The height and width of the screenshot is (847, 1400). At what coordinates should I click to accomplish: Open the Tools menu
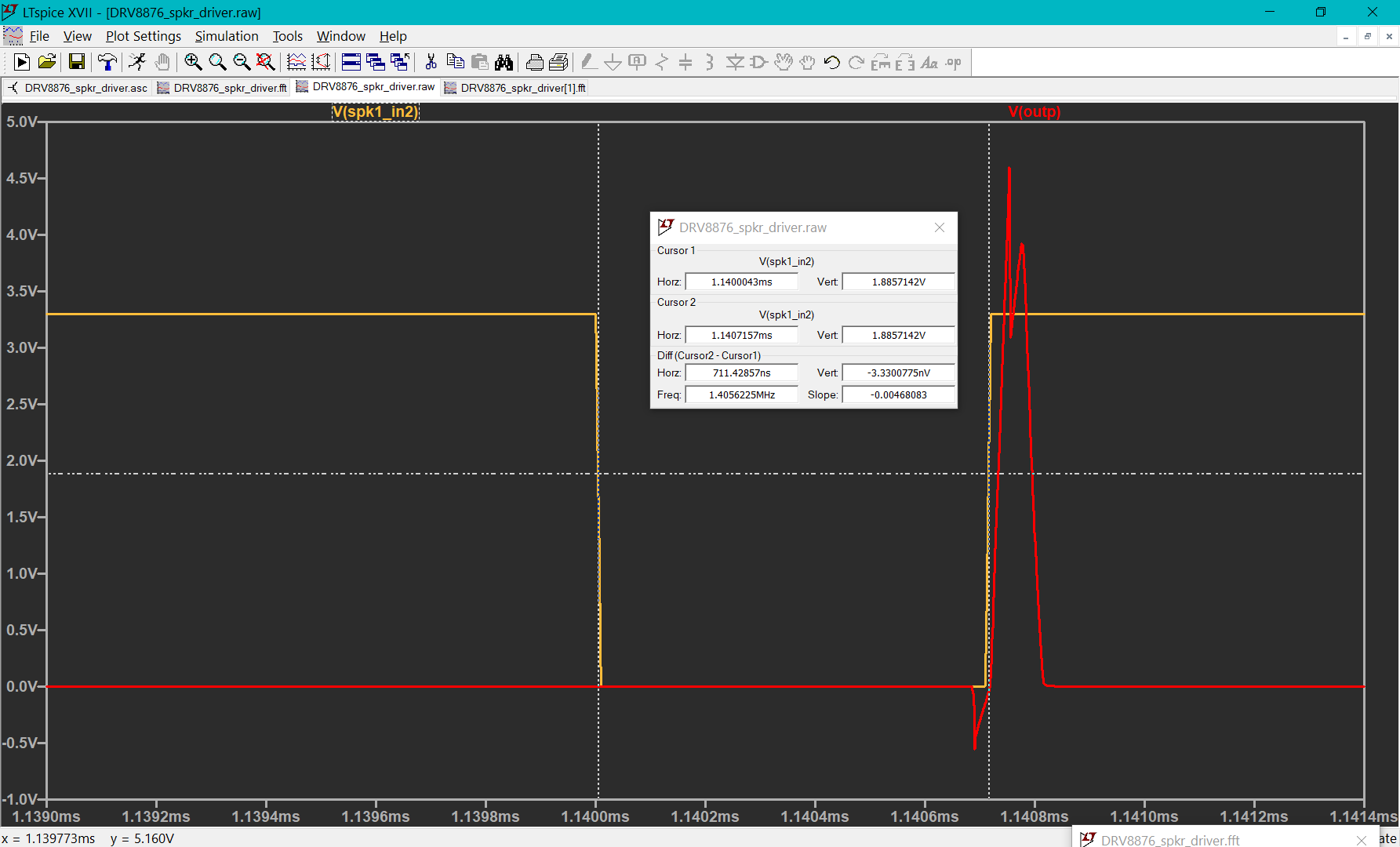click(287, 36)
